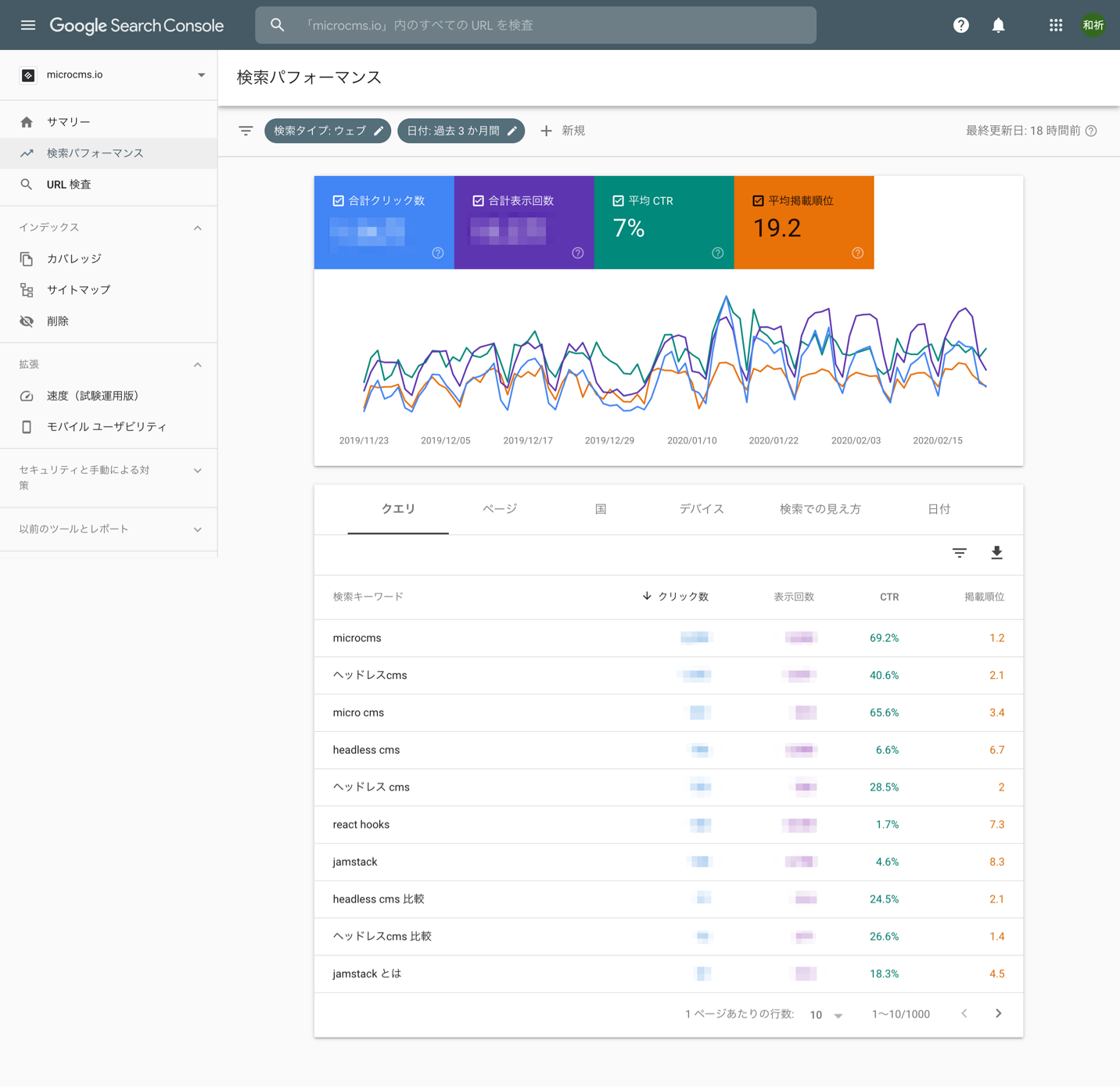Toggle the 平均掲載順位 checkbox
This screenshot has width=1120, height=1087.
coord(758,201)
